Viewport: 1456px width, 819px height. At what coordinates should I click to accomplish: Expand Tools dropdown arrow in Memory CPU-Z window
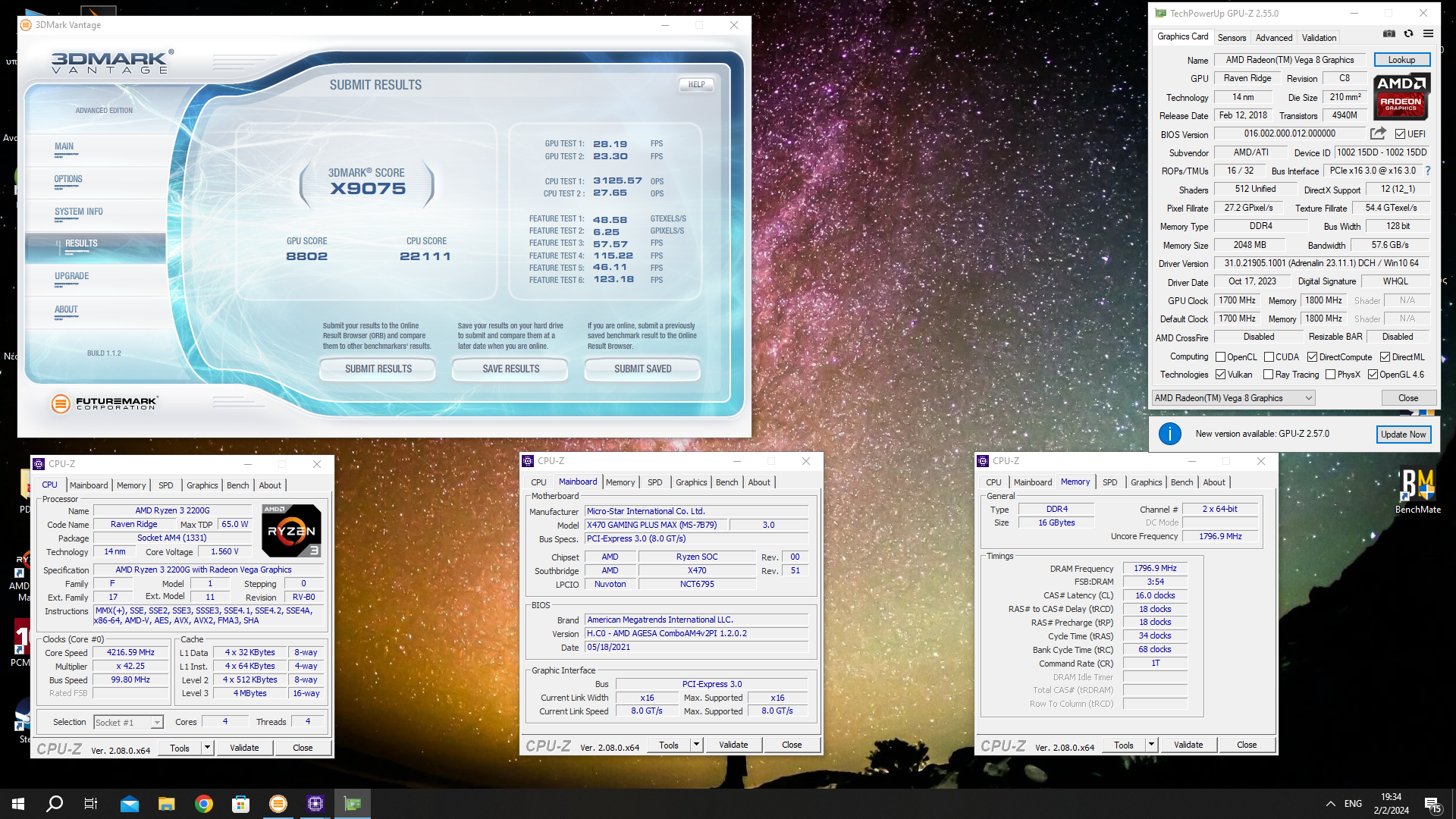[x=1151, y=745]
